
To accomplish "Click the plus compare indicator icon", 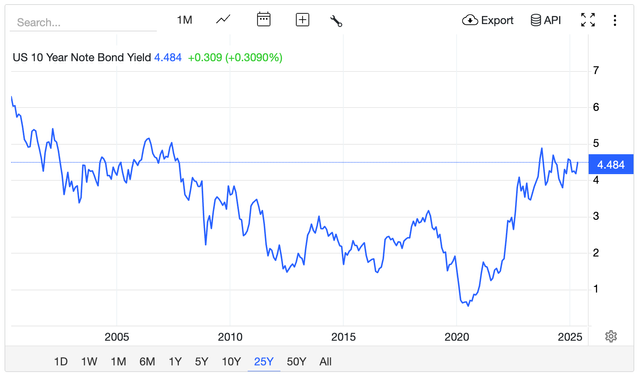I will coord(302,20).
